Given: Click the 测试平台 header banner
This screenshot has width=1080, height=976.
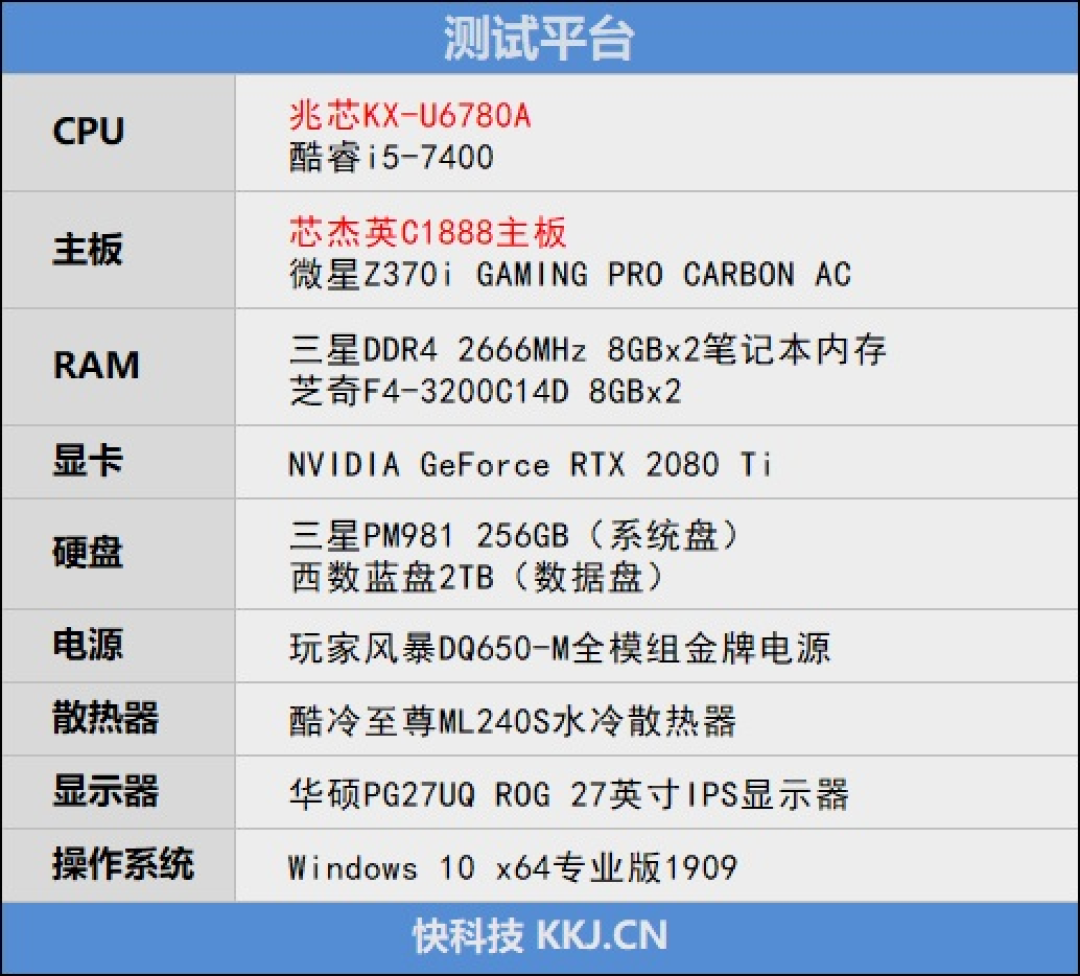Looking at the screenshot, I should [540, 31].
